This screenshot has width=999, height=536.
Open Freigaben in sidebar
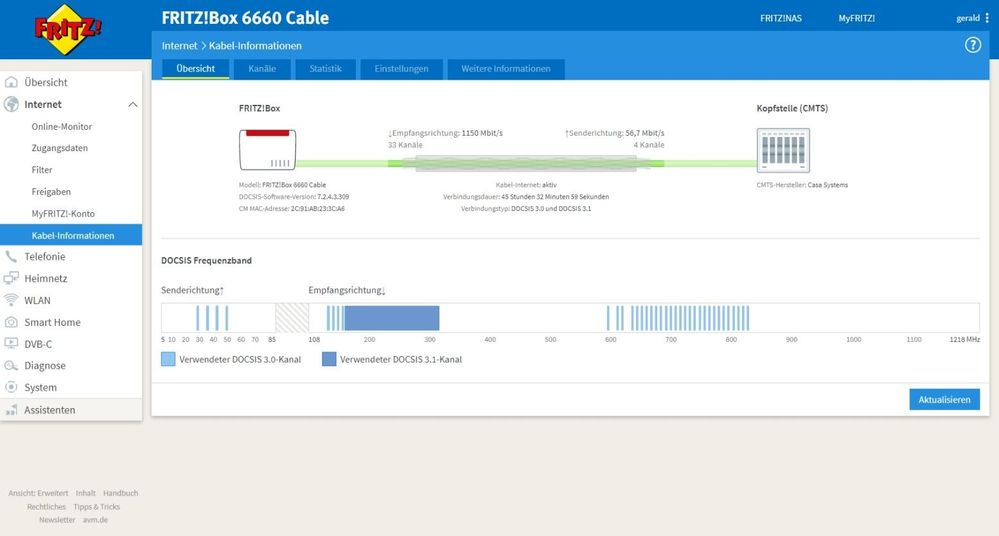pos(51,192)
